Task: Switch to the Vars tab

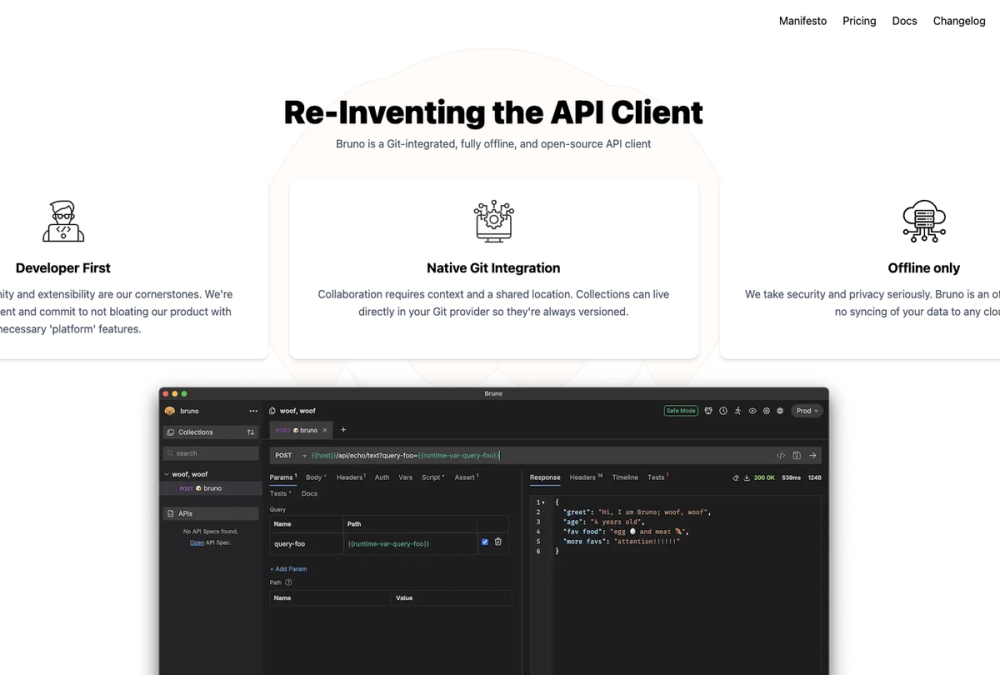Action: pyautogui.click(x=406, y=477)
